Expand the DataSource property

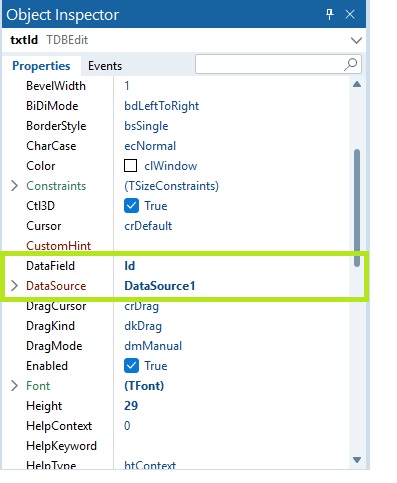tap(14, 286)
